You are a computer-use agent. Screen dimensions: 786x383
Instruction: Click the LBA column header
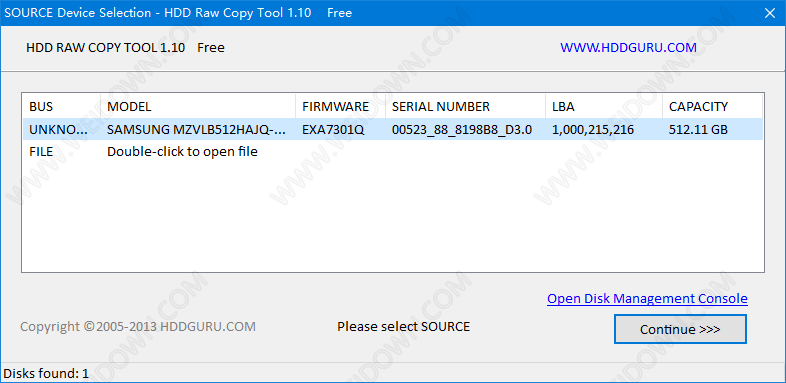coord(604,106)
